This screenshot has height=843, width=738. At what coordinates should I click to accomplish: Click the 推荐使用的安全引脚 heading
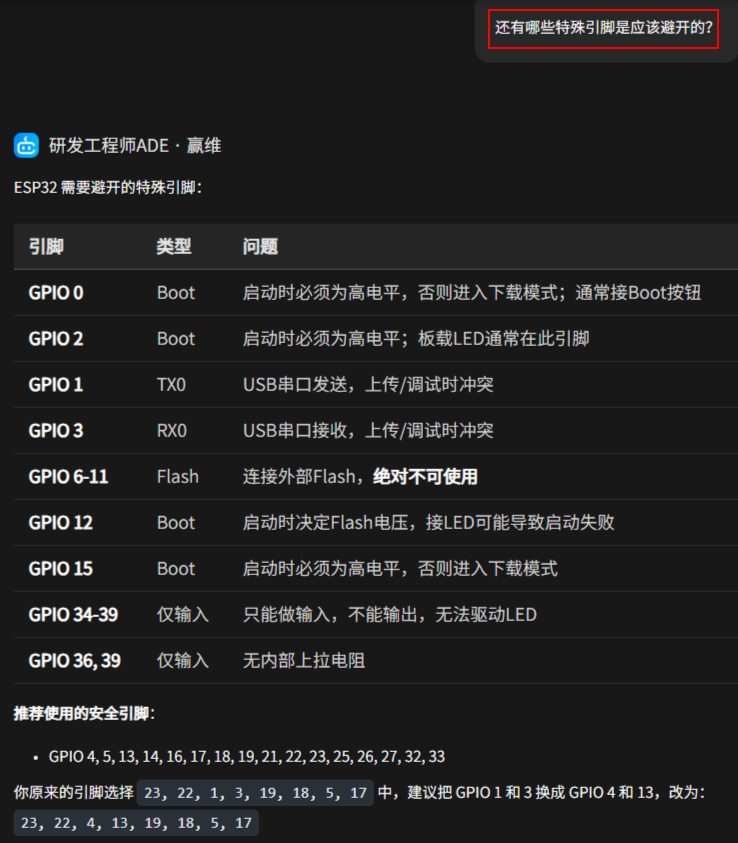coord(84,713)
